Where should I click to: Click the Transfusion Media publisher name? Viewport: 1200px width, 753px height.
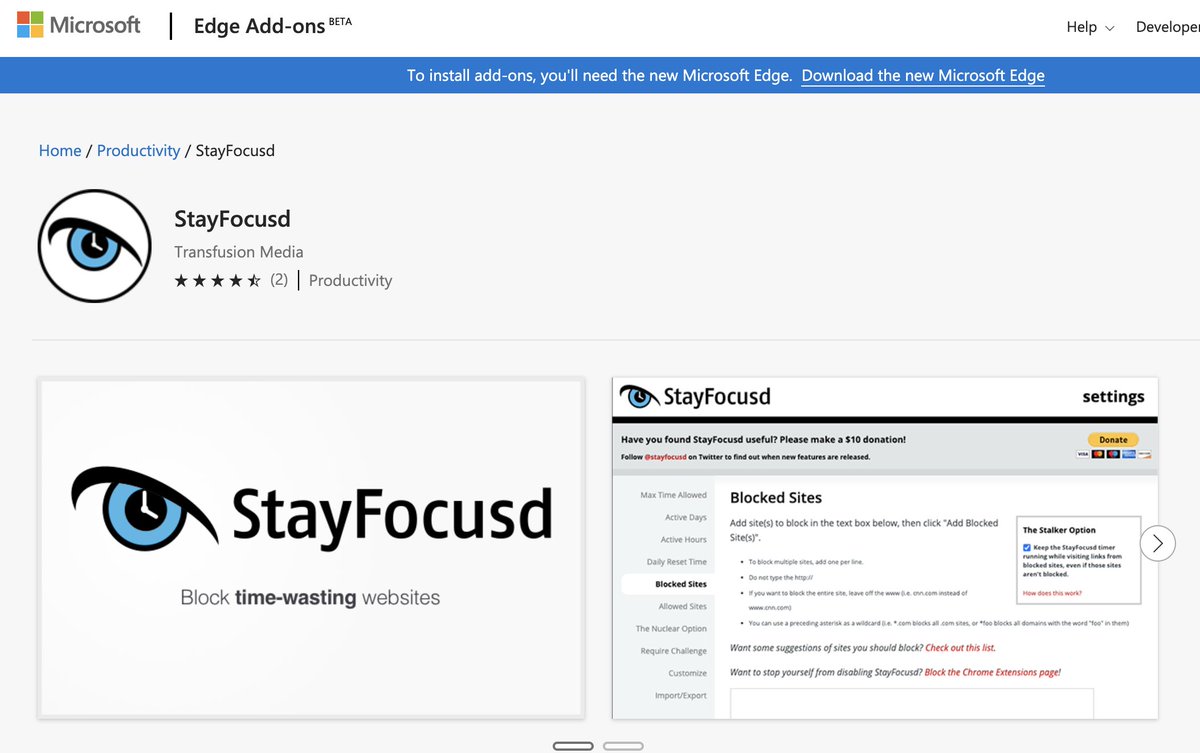tap(239, 252)
